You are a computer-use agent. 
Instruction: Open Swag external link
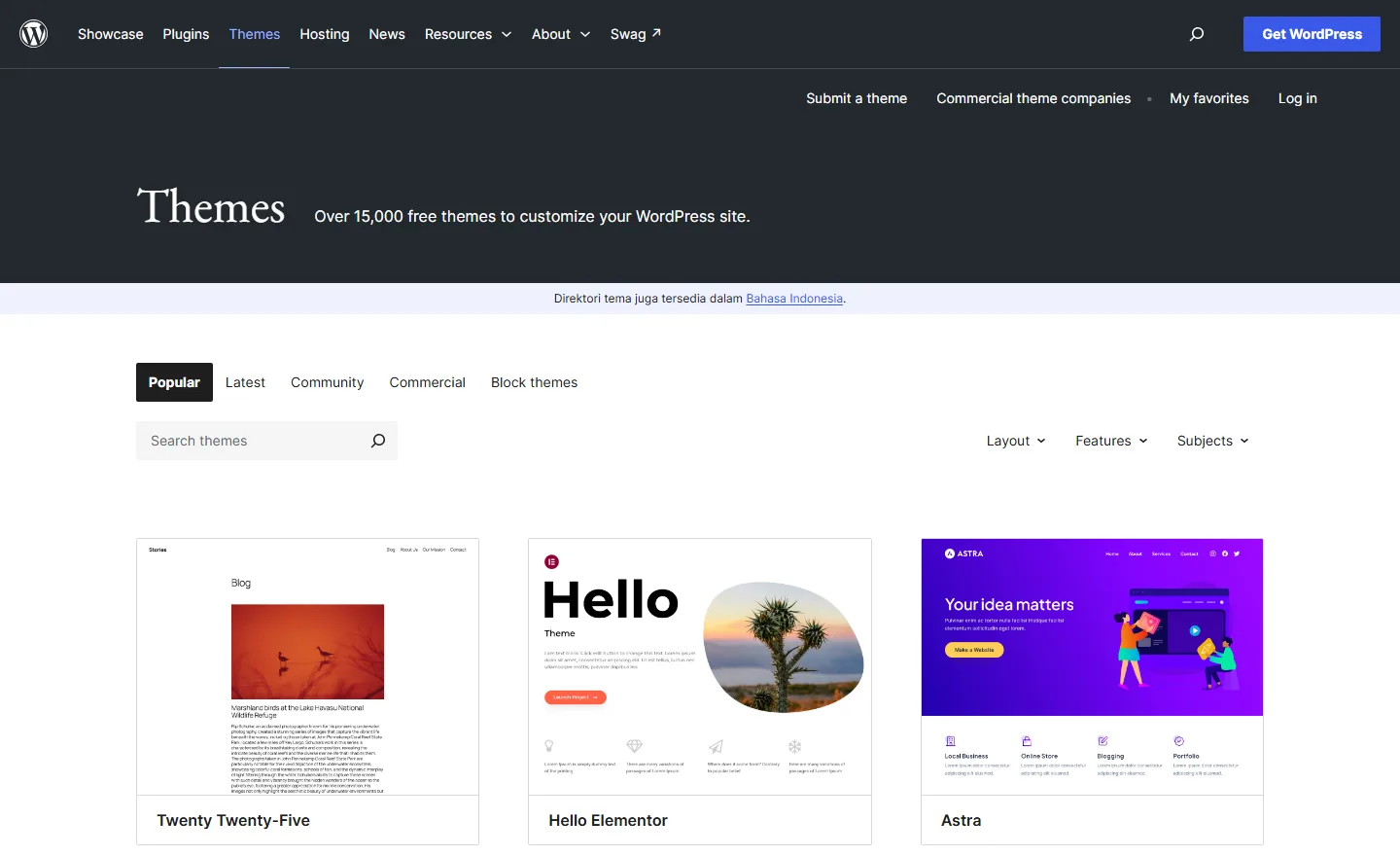pos(636,34)
